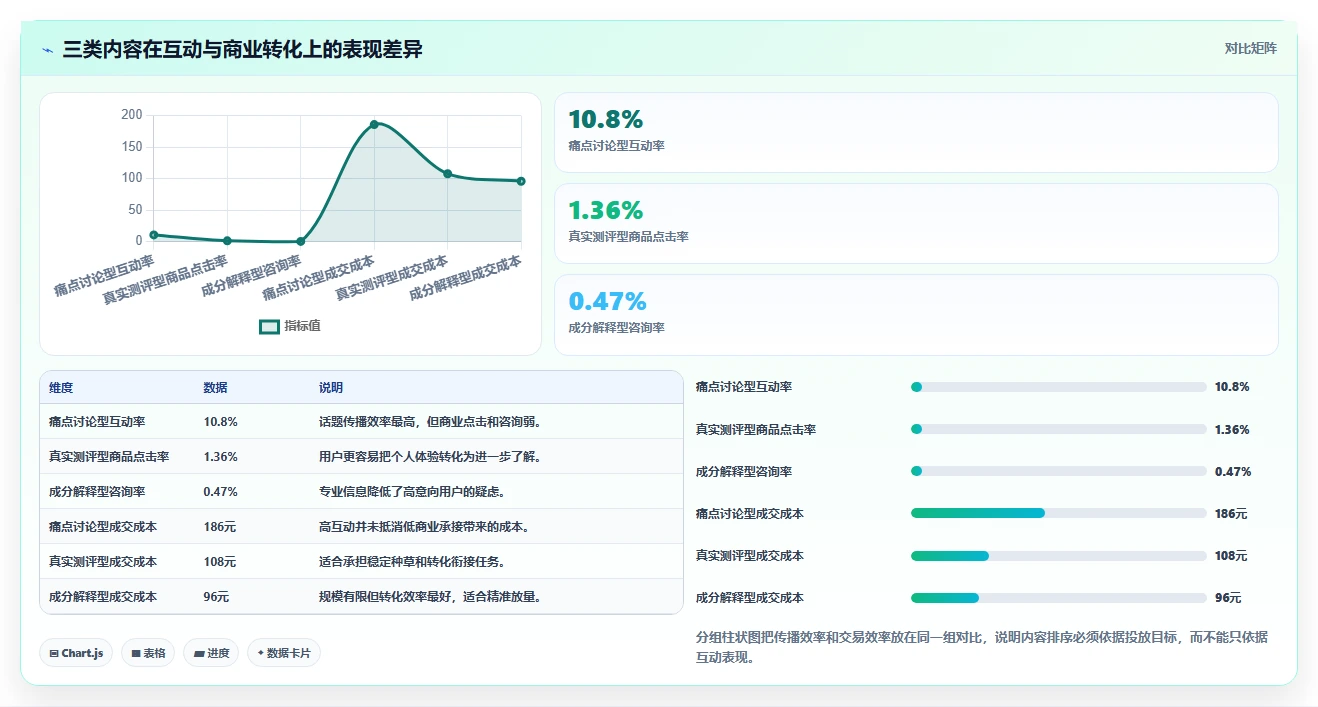
Task: Click the 96元 value in the table
Action: 216,597
